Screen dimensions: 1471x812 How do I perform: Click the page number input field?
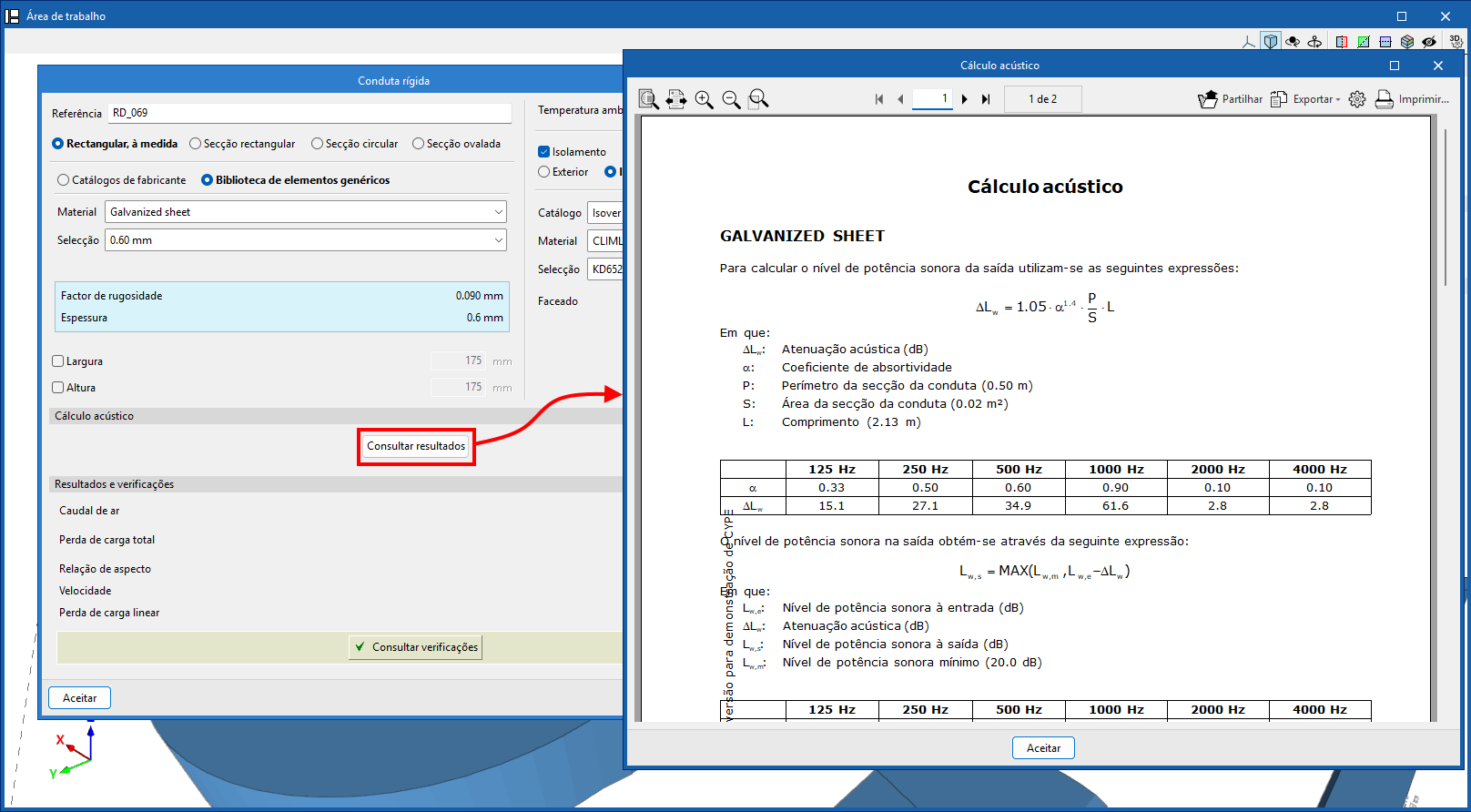click(x=932, y=99)
